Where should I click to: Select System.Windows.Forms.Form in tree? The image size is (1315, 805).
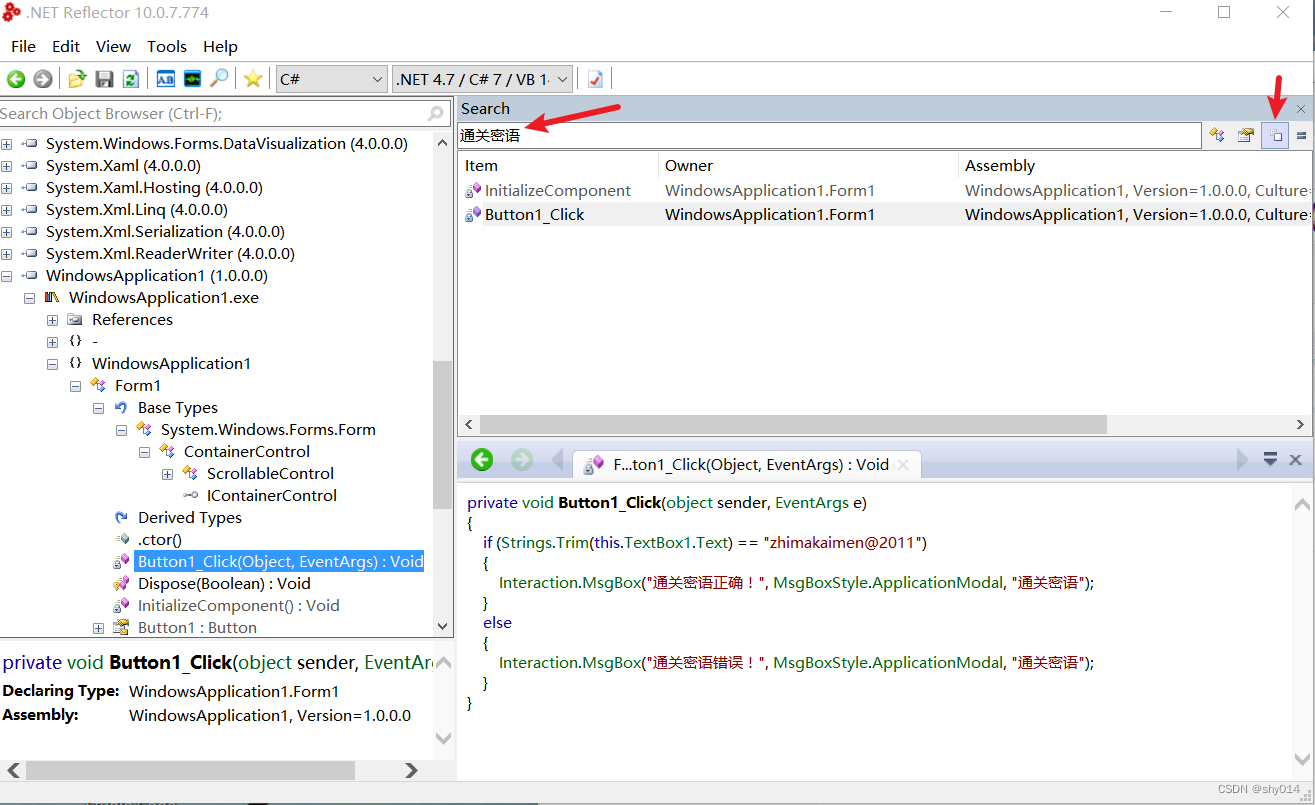pyautogui.click(x=268, y=430)
